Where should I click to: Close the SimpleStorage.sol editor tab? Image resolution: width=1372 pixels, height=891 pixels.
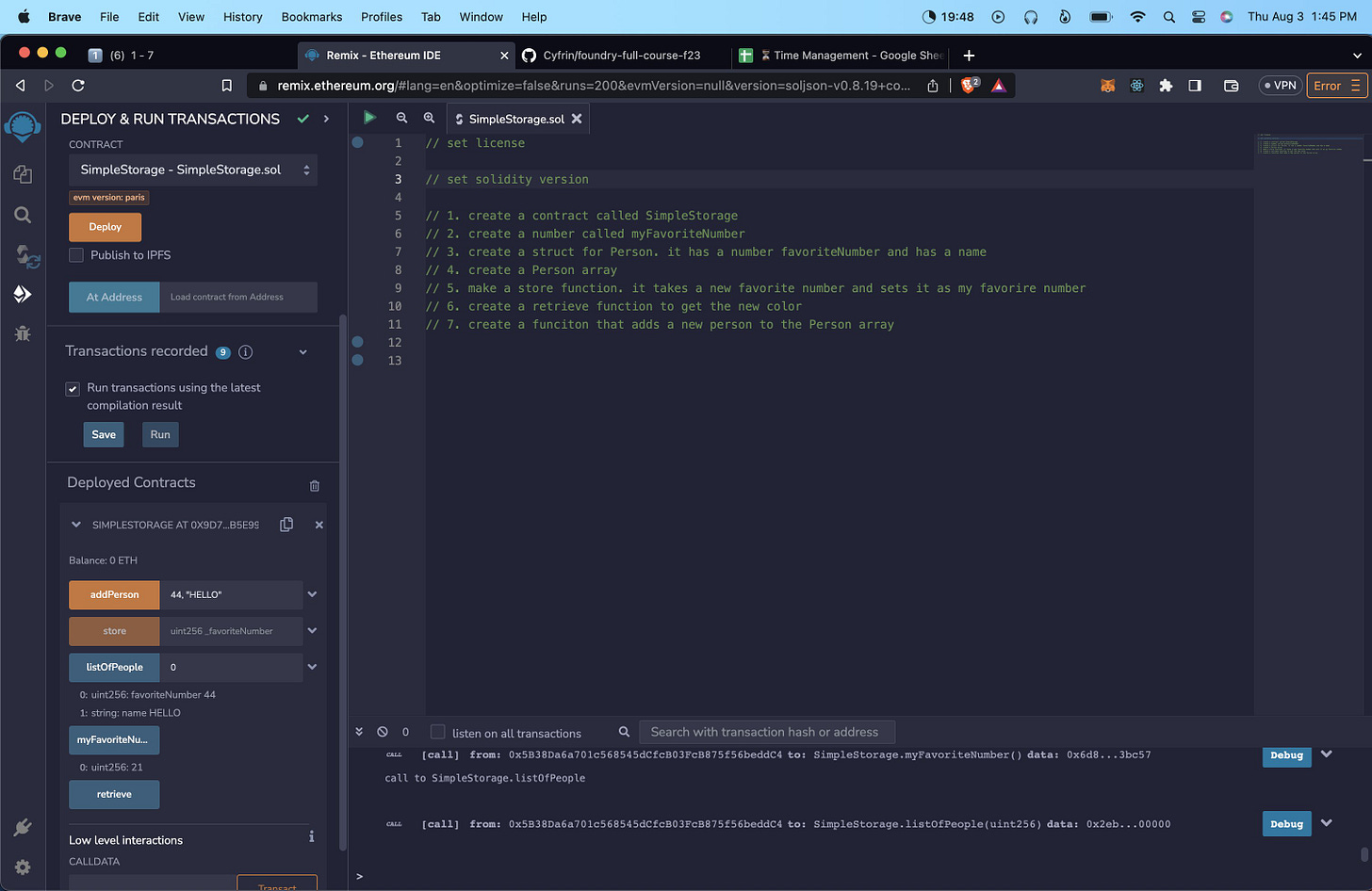point(577,119)
